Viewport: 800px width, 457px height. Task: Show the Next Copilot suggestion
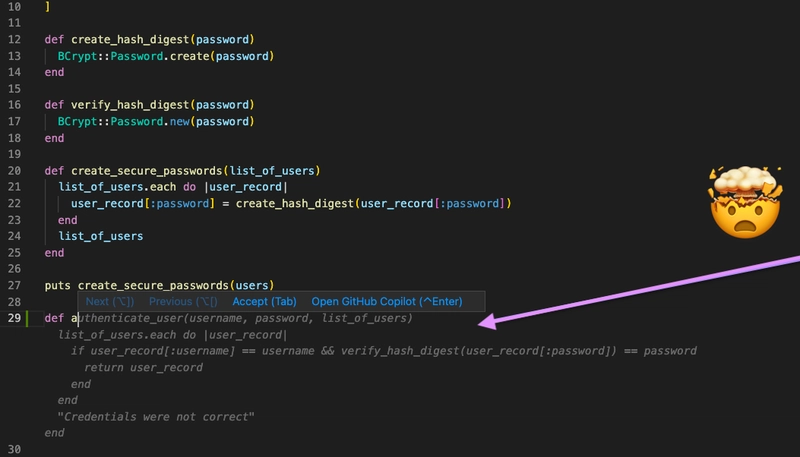coord(110,301)
